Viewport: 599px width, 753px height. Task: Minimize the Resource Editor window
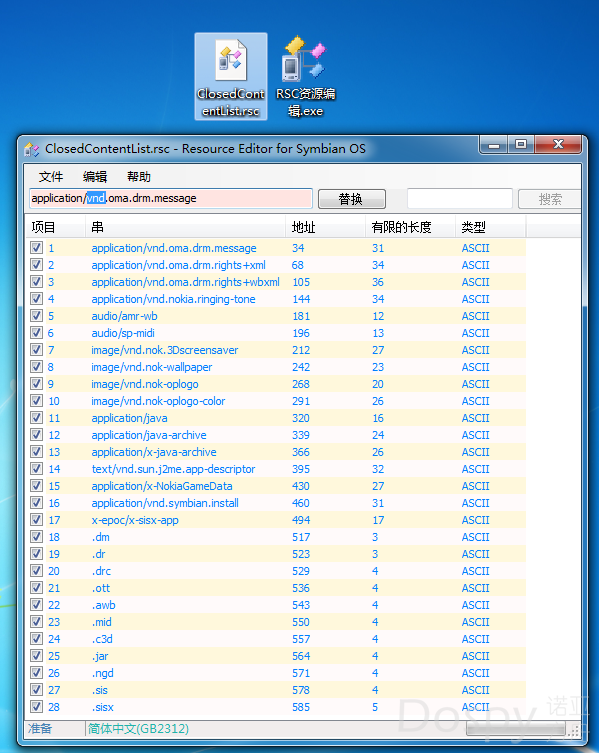click(x=494, y=145)
